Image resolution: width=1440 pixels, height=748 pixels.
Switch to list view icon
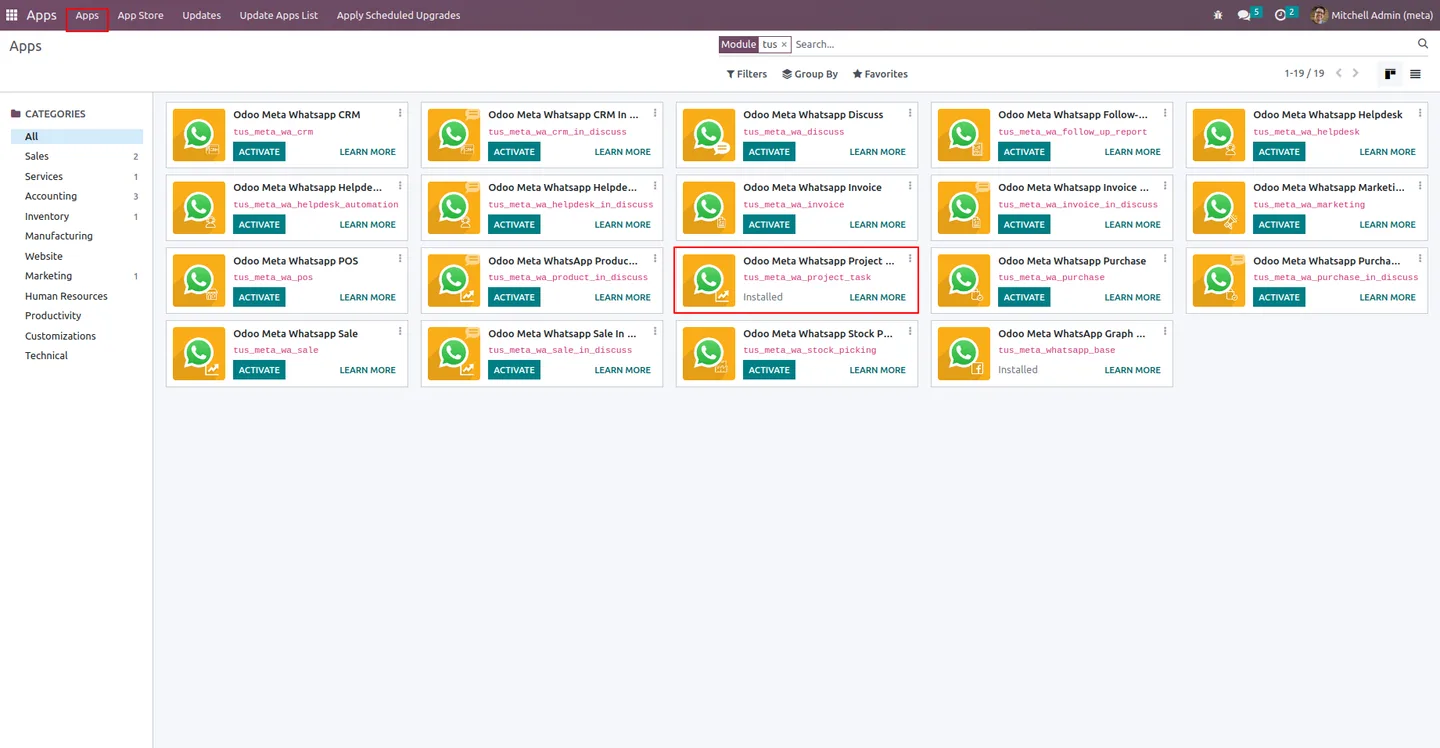click(x=1415, y=74)
